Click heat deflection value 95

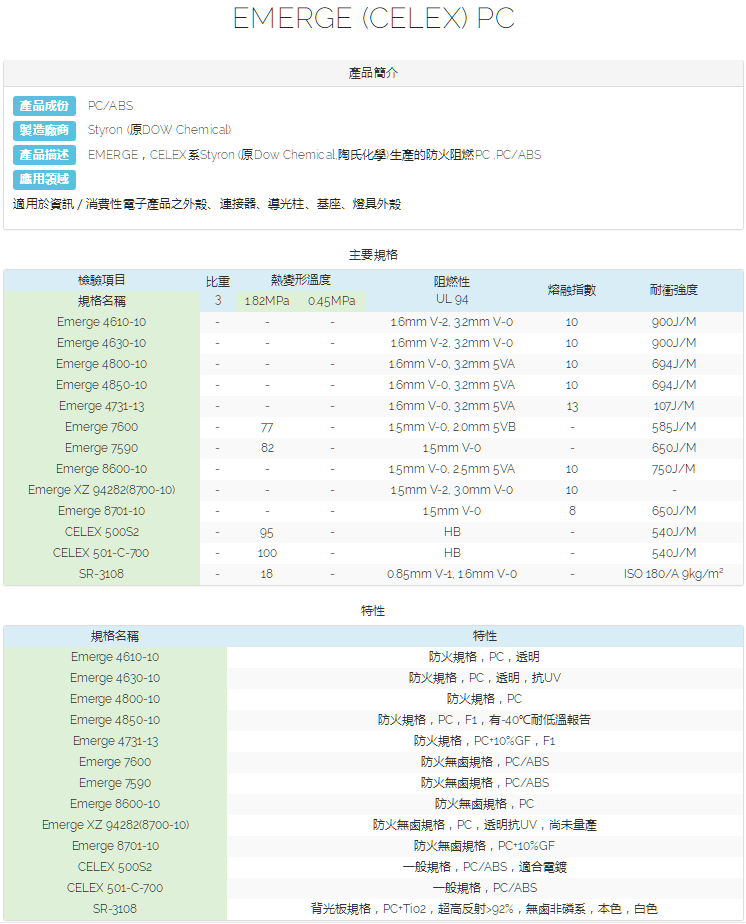(x=267, y=532)
